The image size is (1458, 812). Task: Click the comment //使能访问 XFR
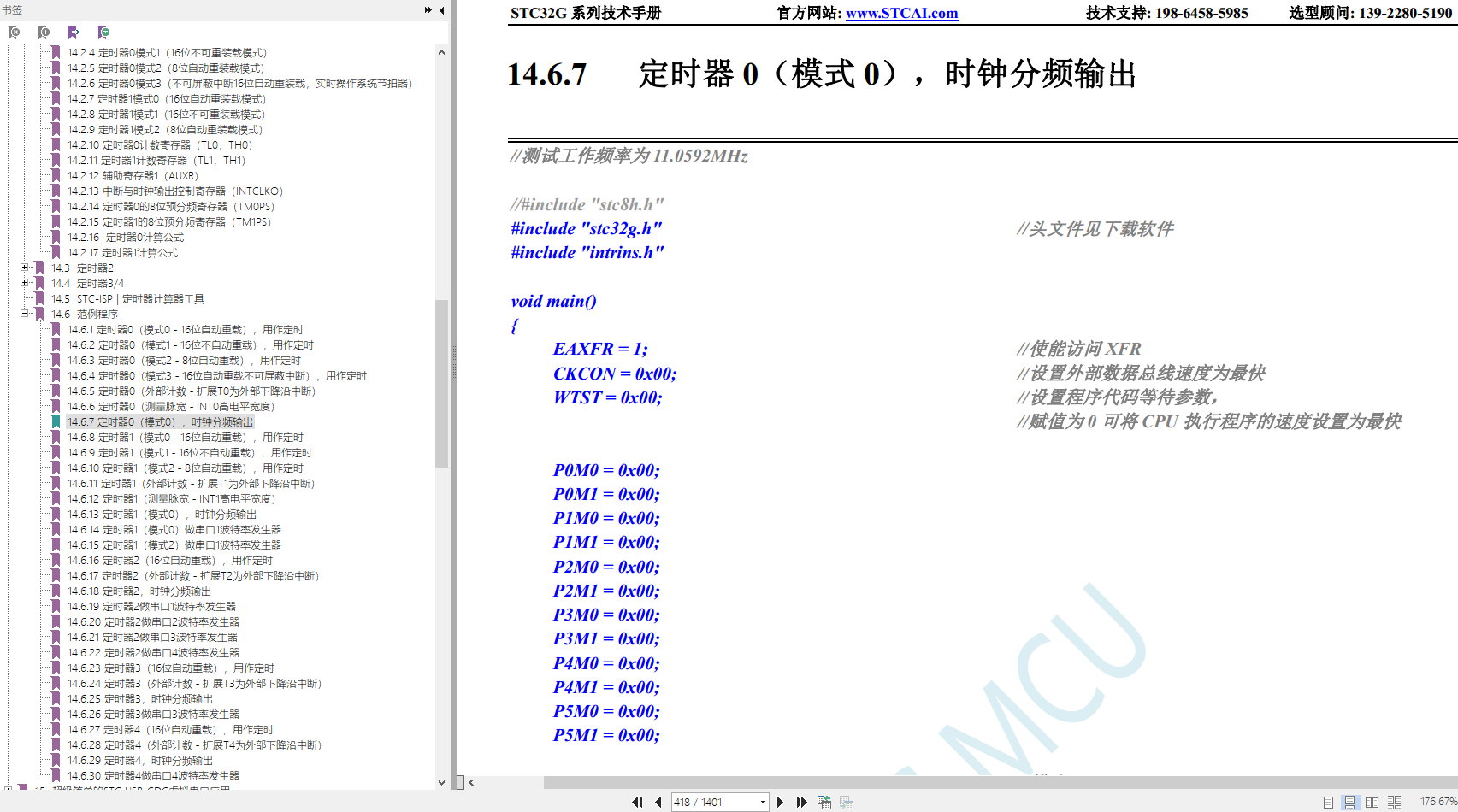point(1079,349)
